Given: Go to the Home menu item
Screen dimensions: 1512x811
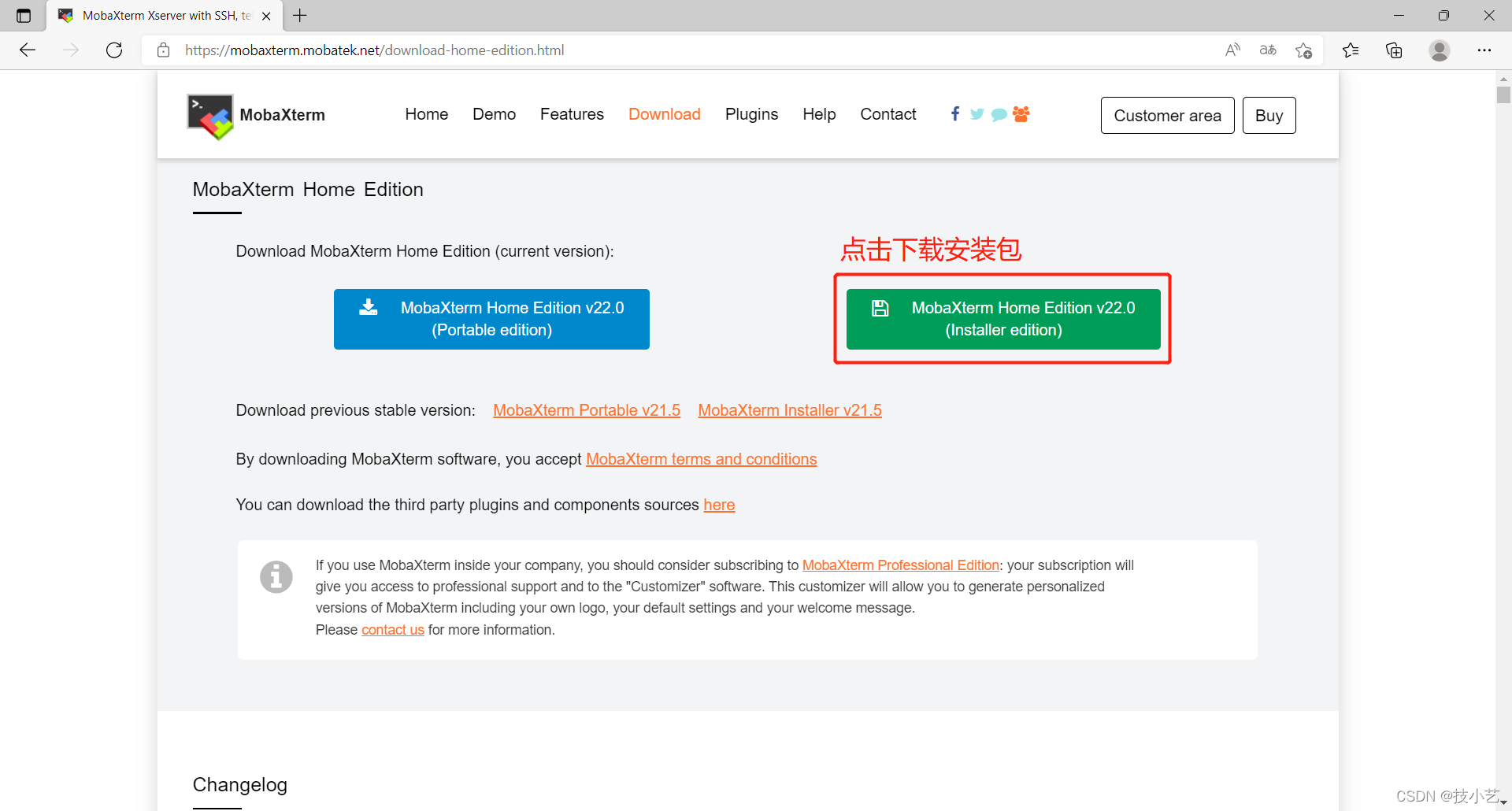Looking at the screenshot, I should tap(427, 114).
